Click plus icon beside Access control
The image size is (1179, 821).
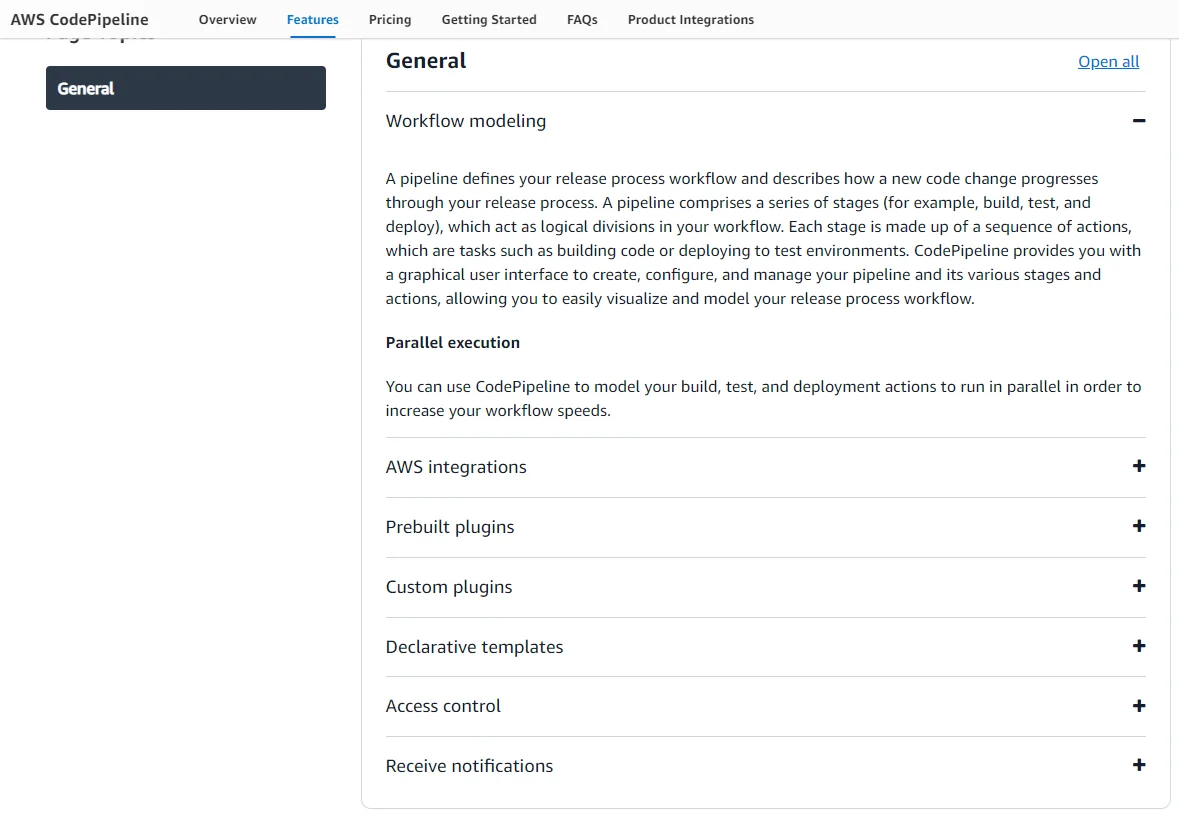click(1138, 706)
